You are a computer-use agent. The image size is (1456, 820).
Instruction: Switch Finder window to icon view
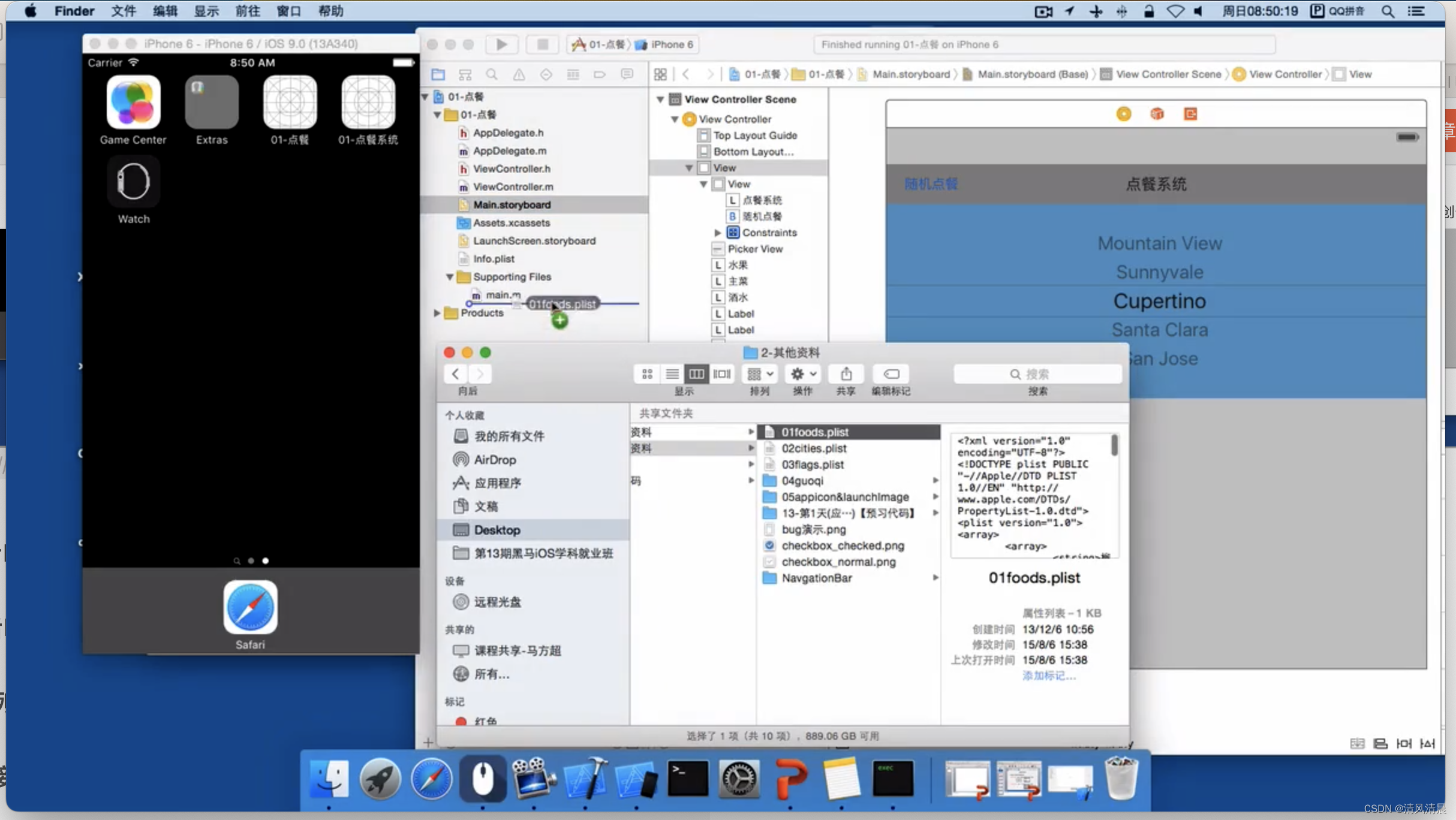[647, 374]
